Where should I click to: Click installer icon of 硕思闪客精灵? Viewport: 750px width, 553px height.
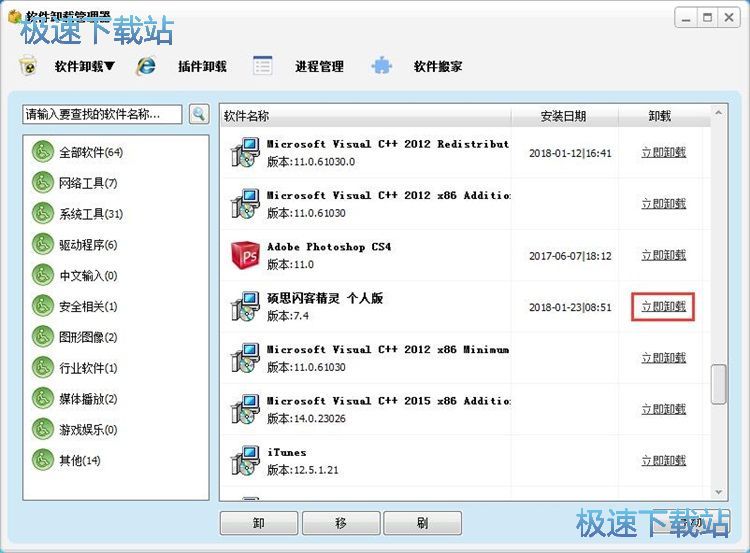point(245,307)
